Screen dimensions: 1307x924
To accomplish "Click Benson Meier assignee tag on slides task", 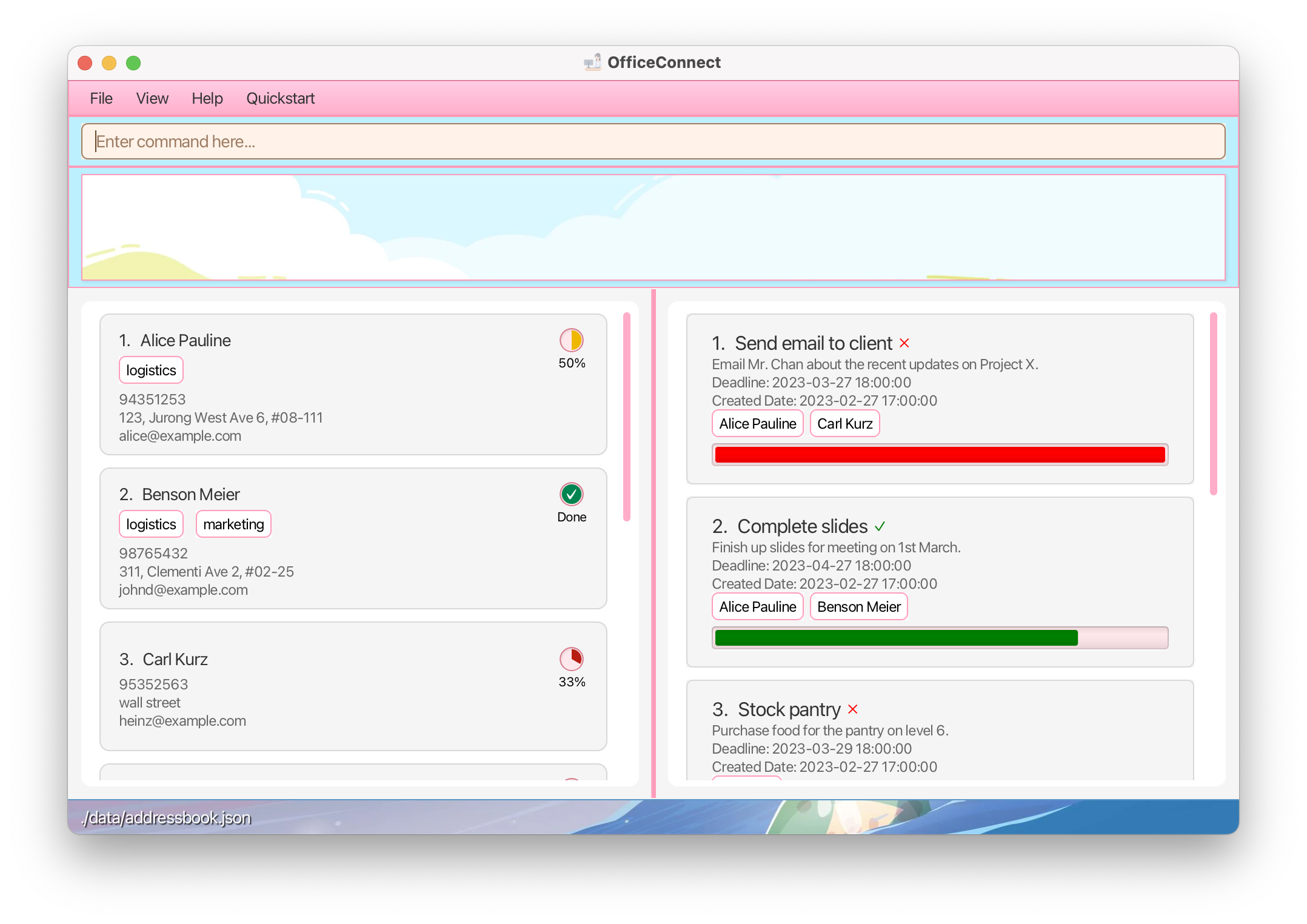I will coord(858,607).
